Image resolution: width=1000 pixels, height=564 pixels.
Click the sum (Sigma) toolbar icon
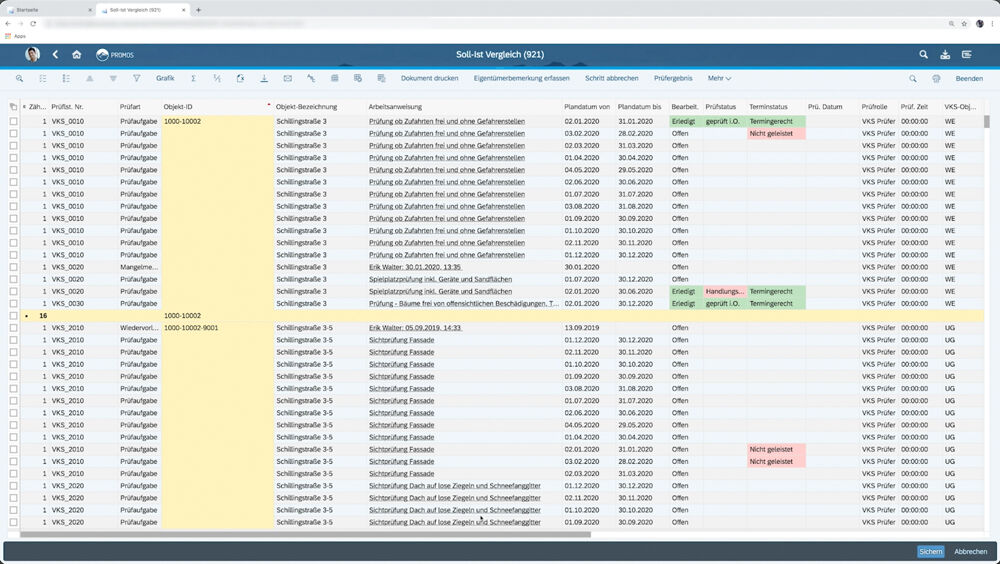click(193, 78)
